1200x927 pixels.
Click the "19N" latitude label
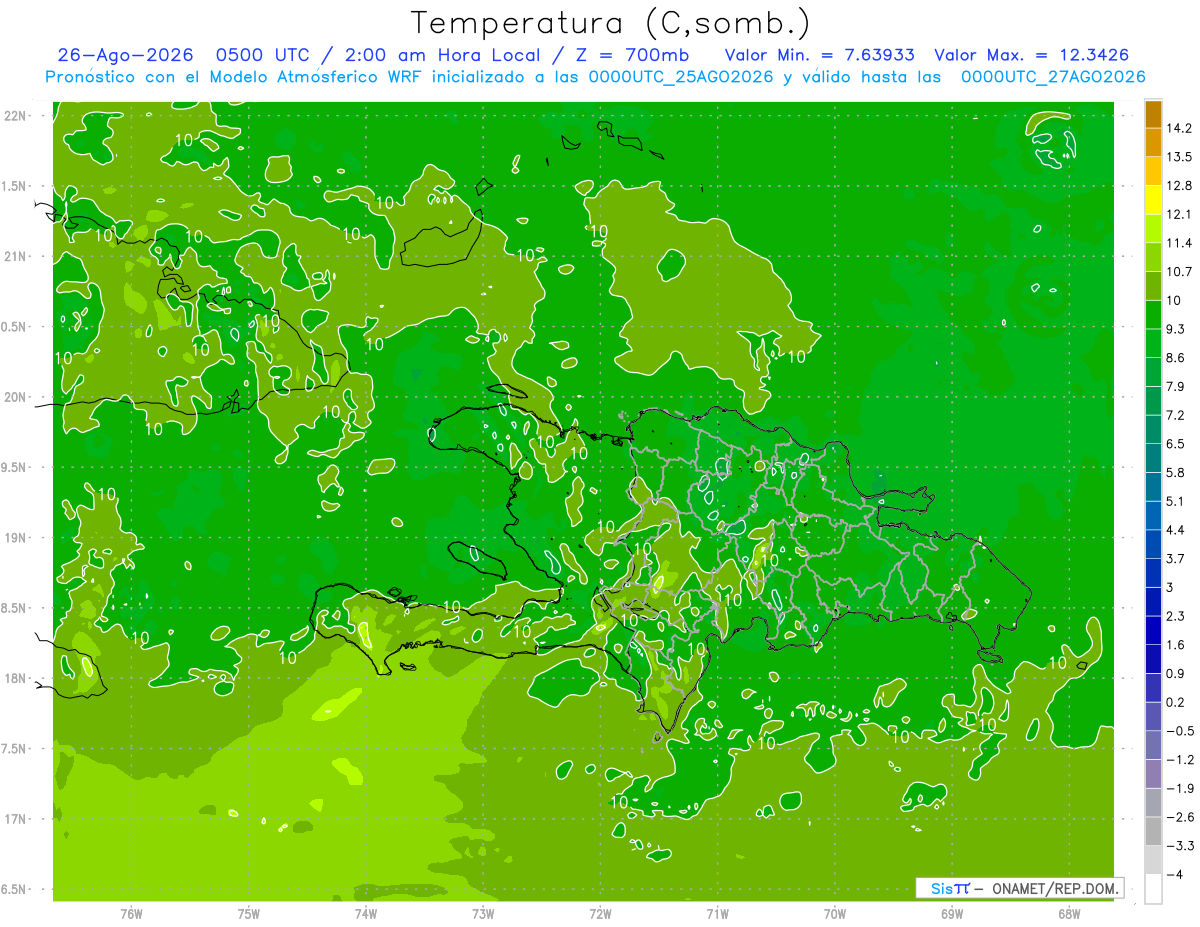coord(14,538)
